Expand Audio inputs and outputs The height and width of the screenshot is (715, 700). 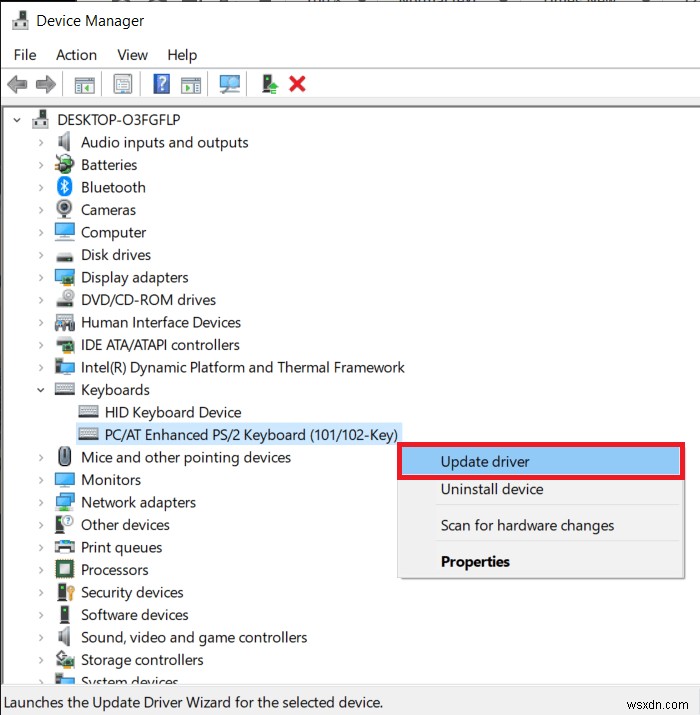pyautogui.click(x=41, y=142)
